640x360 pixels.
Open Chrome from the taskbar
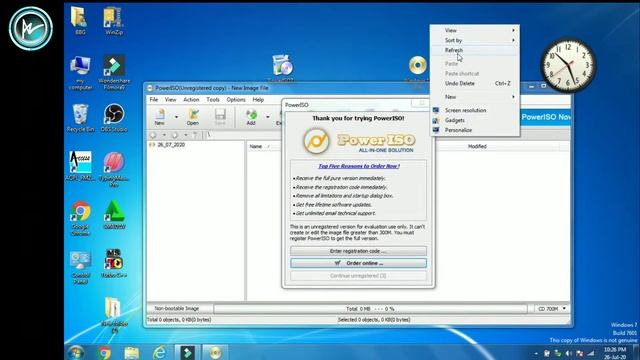[104, 353]
